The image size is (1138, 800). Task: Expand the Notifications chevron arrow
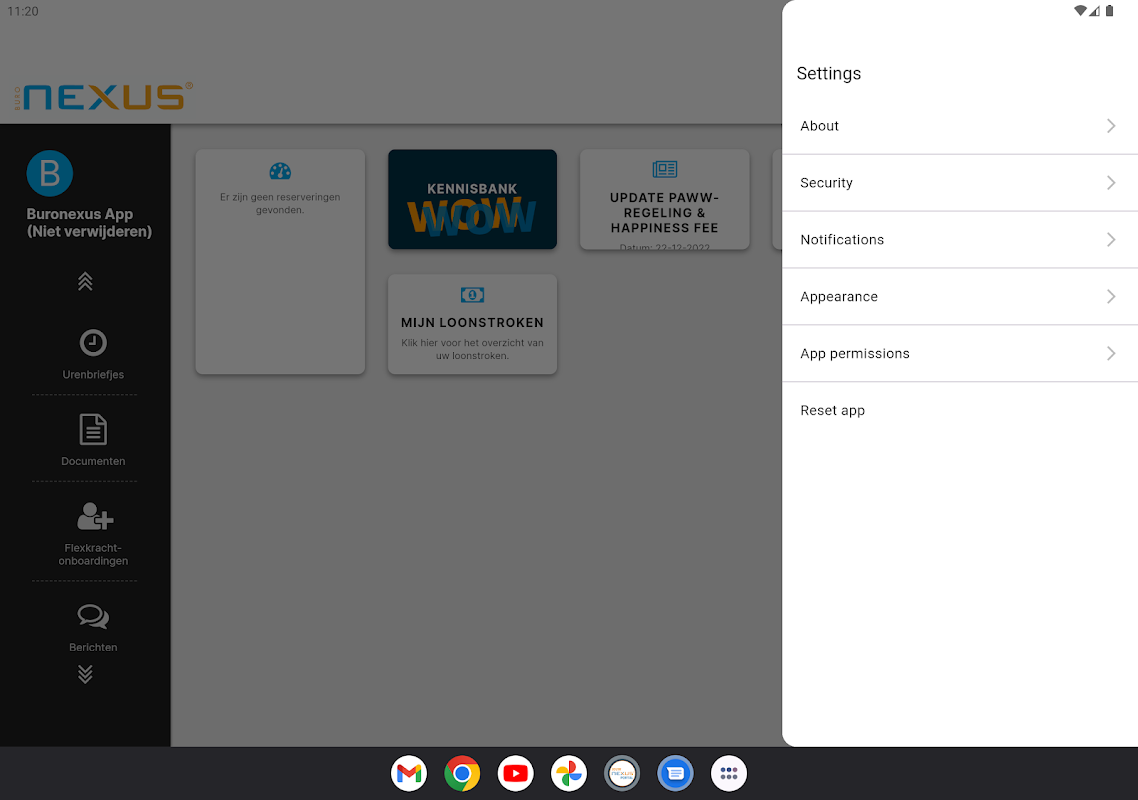1110,240
